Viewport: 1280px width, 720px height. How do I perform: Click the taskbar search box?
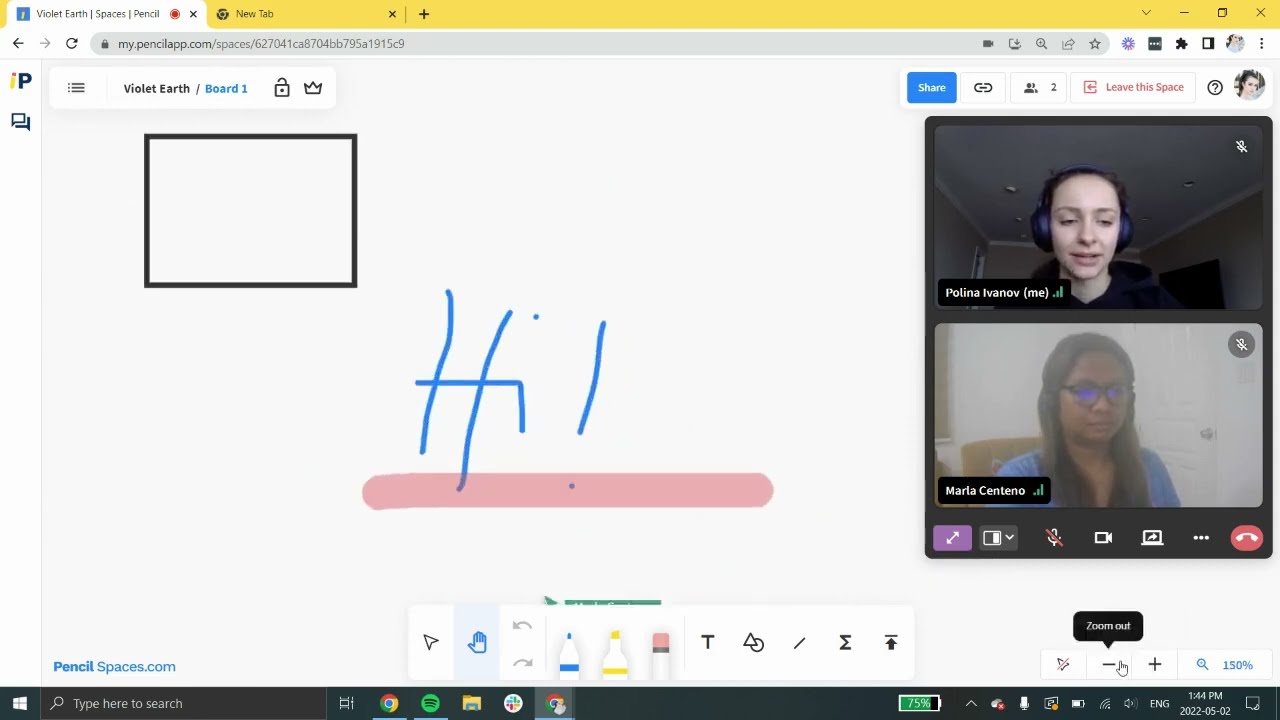click(183, 703)
